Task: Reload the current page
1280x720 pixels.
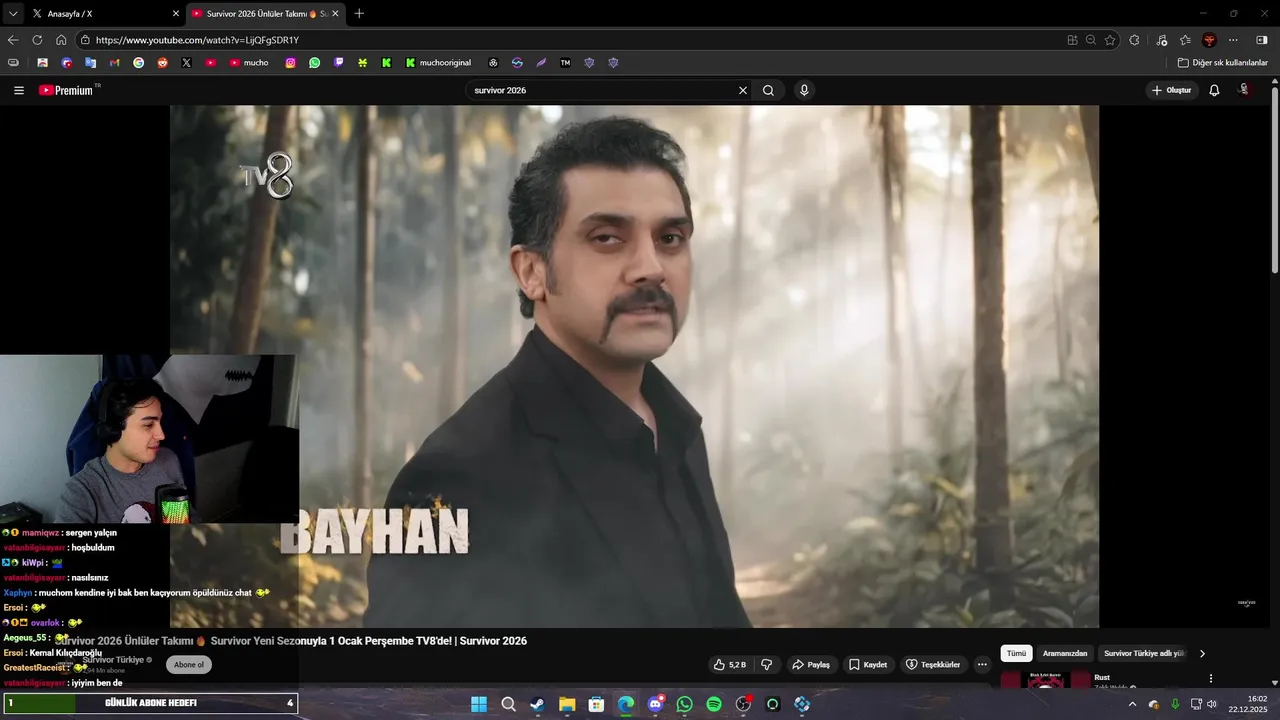Action: tap(37, 40)
